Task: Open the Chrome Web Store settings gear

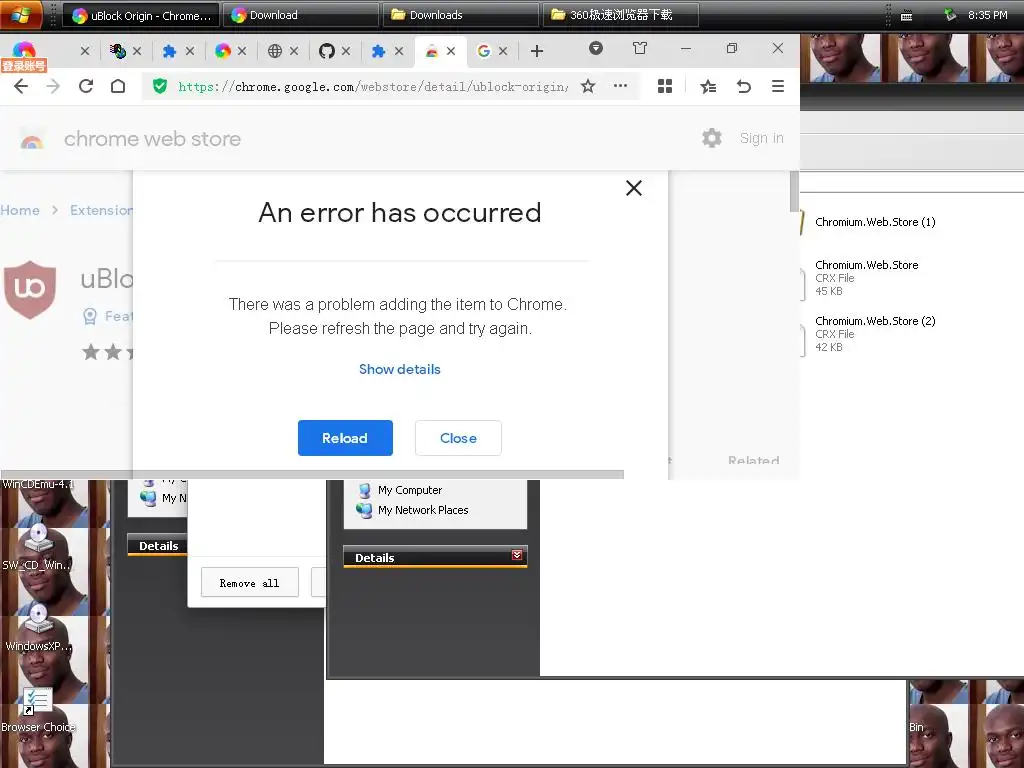Action: tap(712, 138)
